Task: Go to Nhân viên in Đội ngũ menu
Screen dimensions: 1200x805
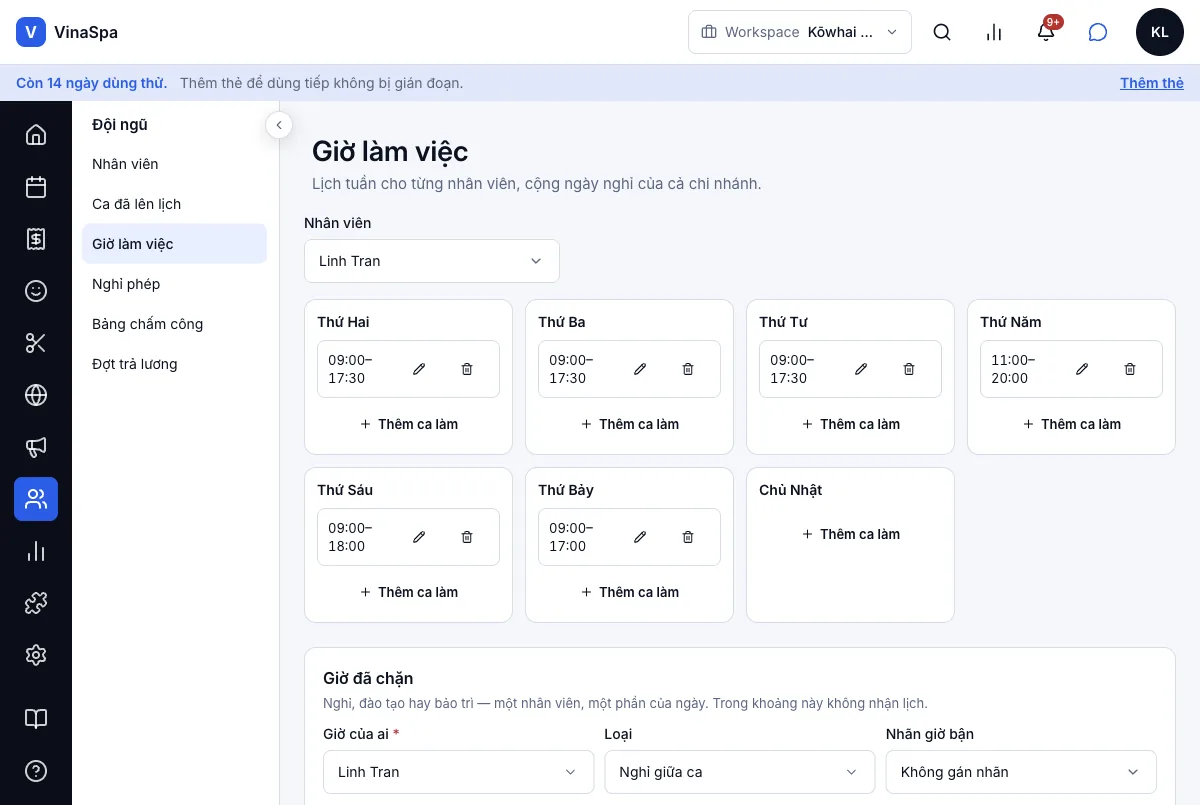Action: click(x=174, y=164)
